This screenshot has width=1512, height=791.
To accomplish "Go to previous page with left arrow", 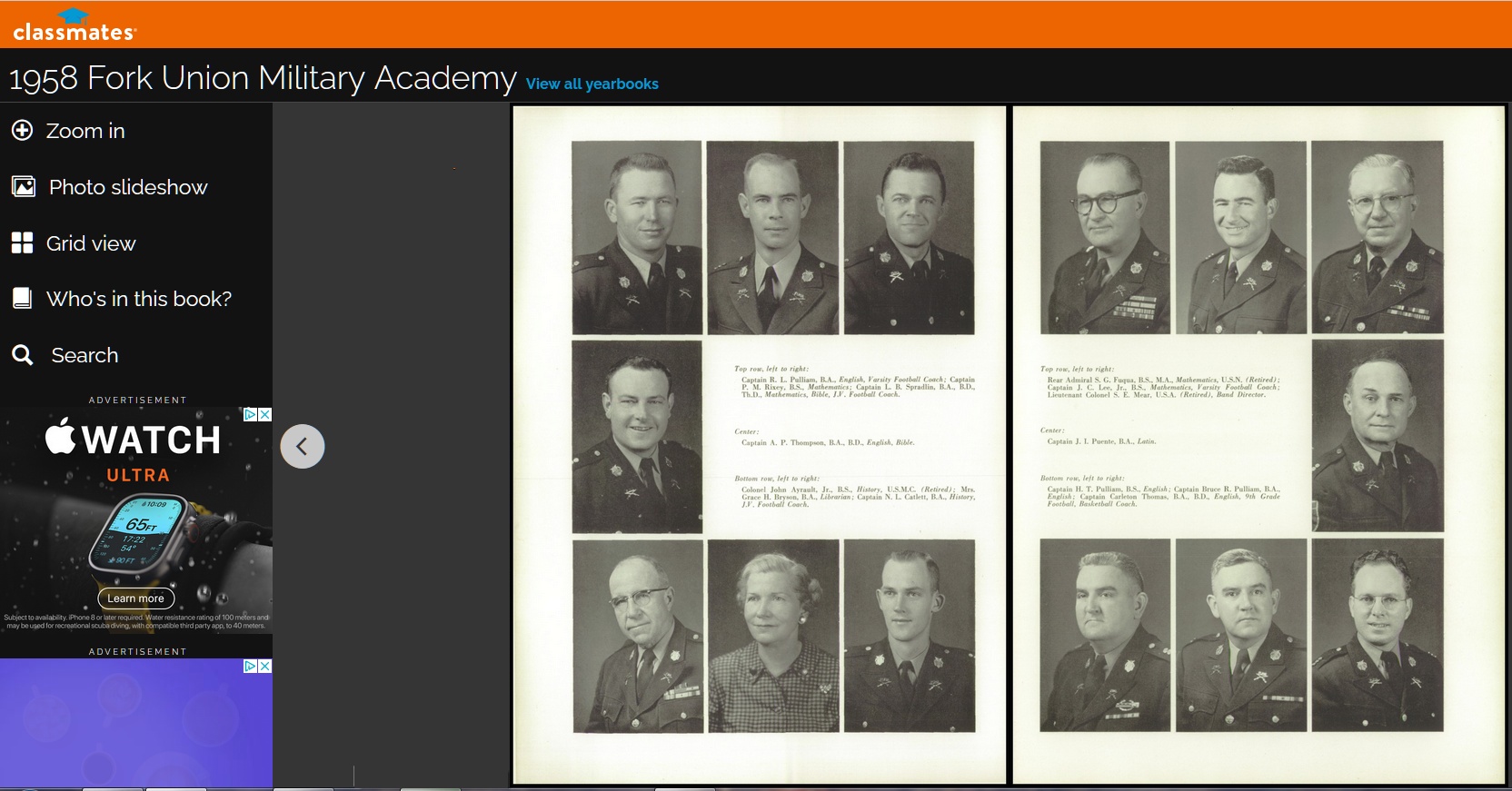I will [x=303, y=446].
